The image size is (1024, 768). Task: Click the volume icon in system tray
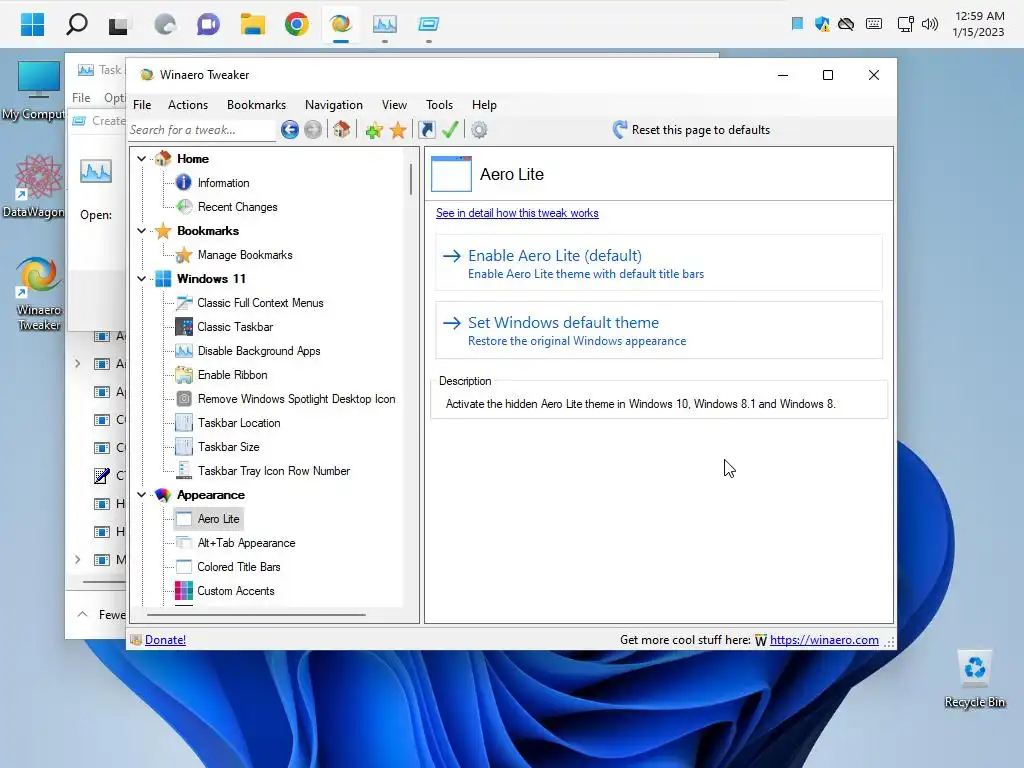click(x=929, y=24)
